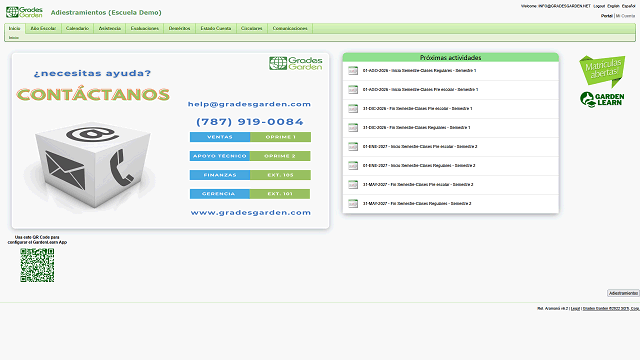Click the Logout link
Screen dimensions: 640x360
point(599,6)
